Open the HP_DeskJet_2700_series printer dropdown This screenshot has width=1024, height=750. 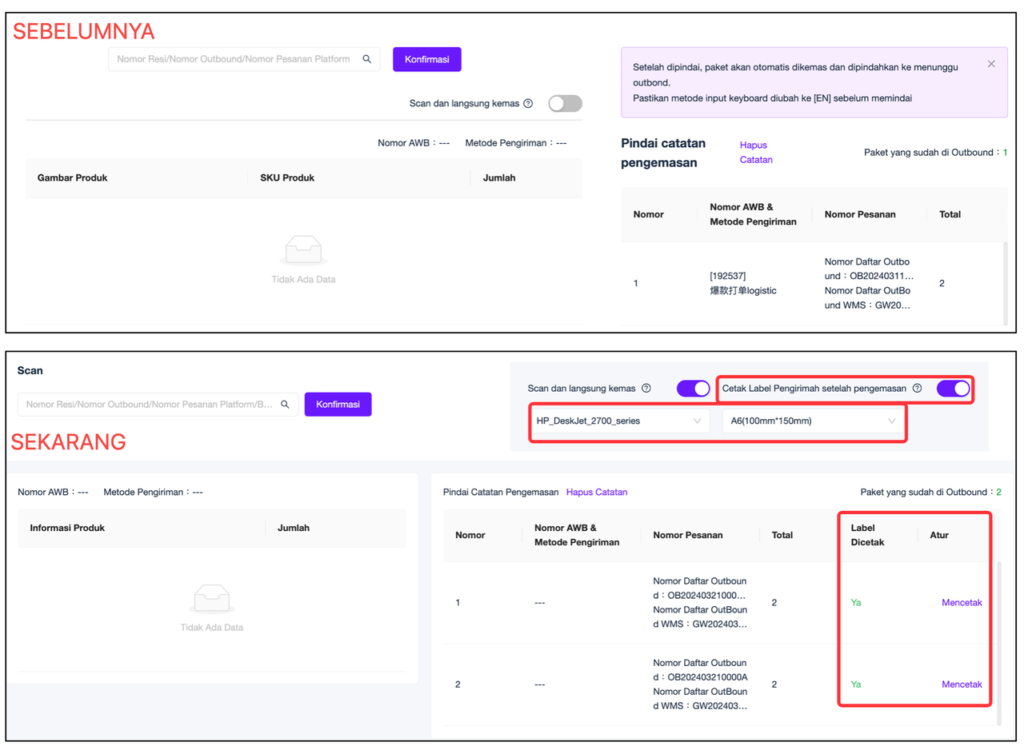617,421
